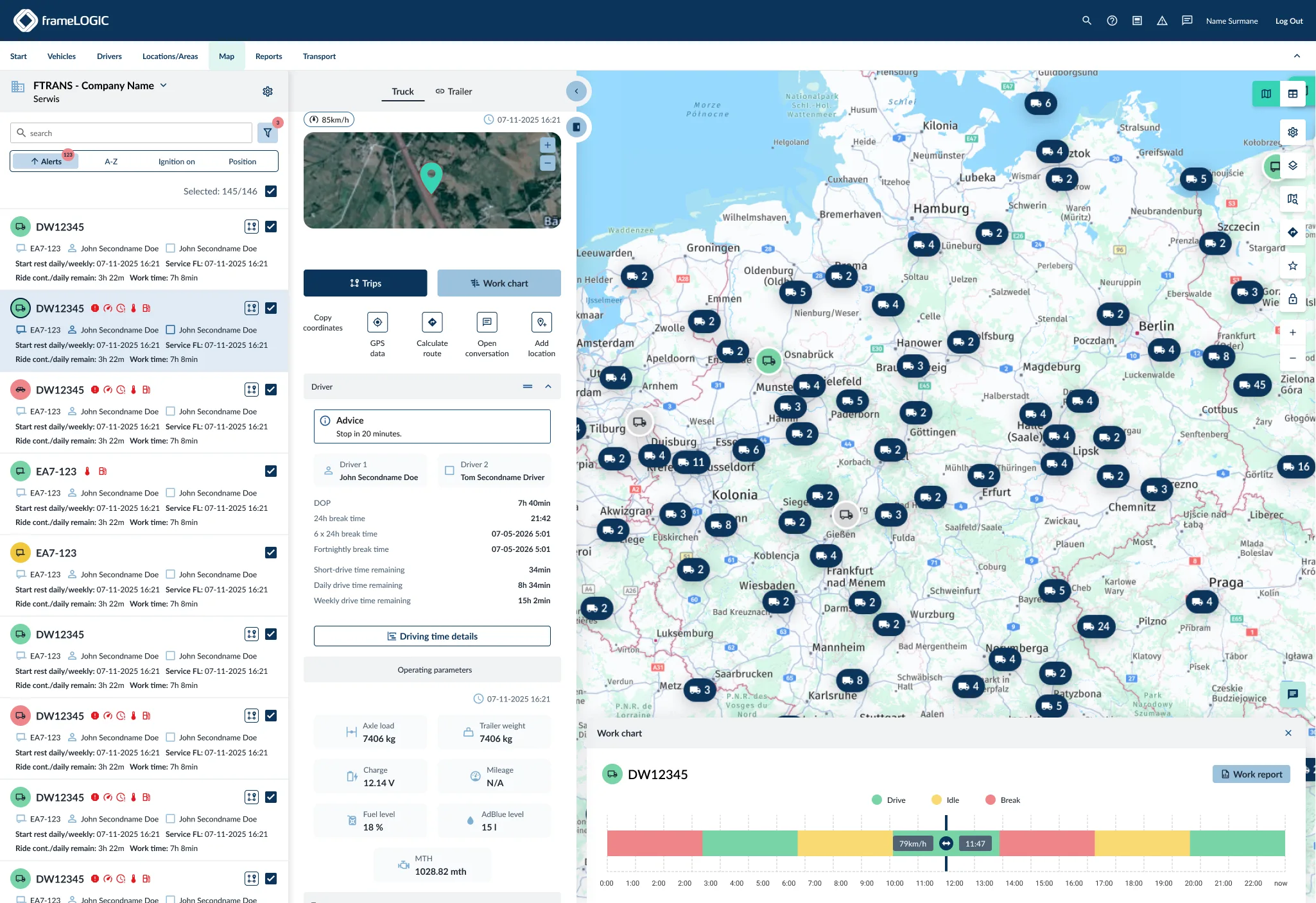The width and height of the screenshot is (1316, 903).
Task: Click Add location icon
Action: (542, 322)
